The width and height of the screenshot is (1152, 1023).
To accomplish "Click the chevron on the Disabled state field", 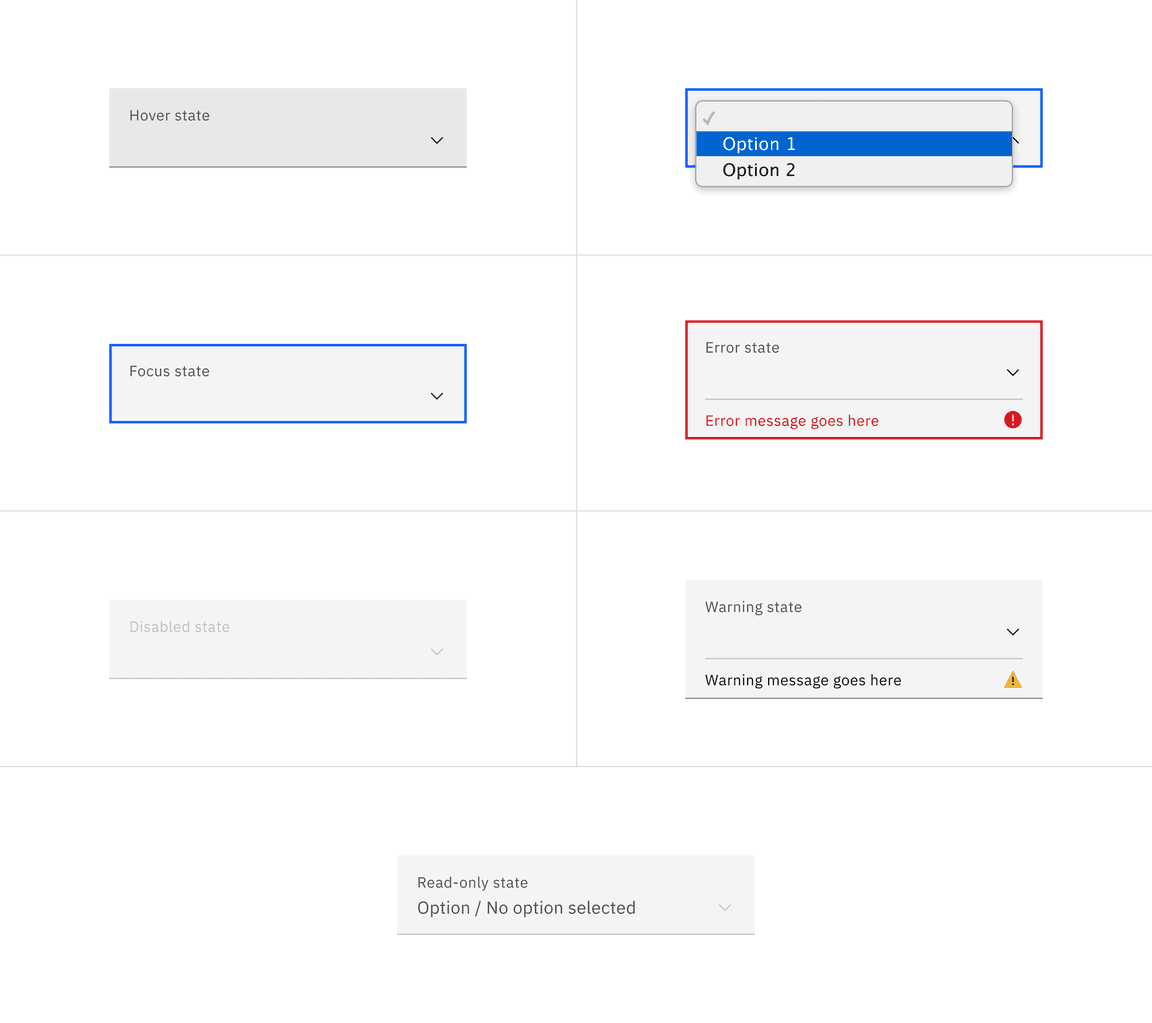I will point(436,652).
